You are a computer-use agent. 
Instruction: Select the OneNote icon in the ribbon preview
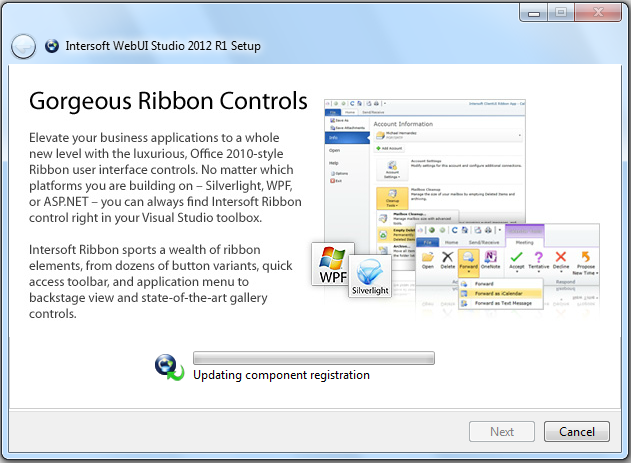pos(491,258)
